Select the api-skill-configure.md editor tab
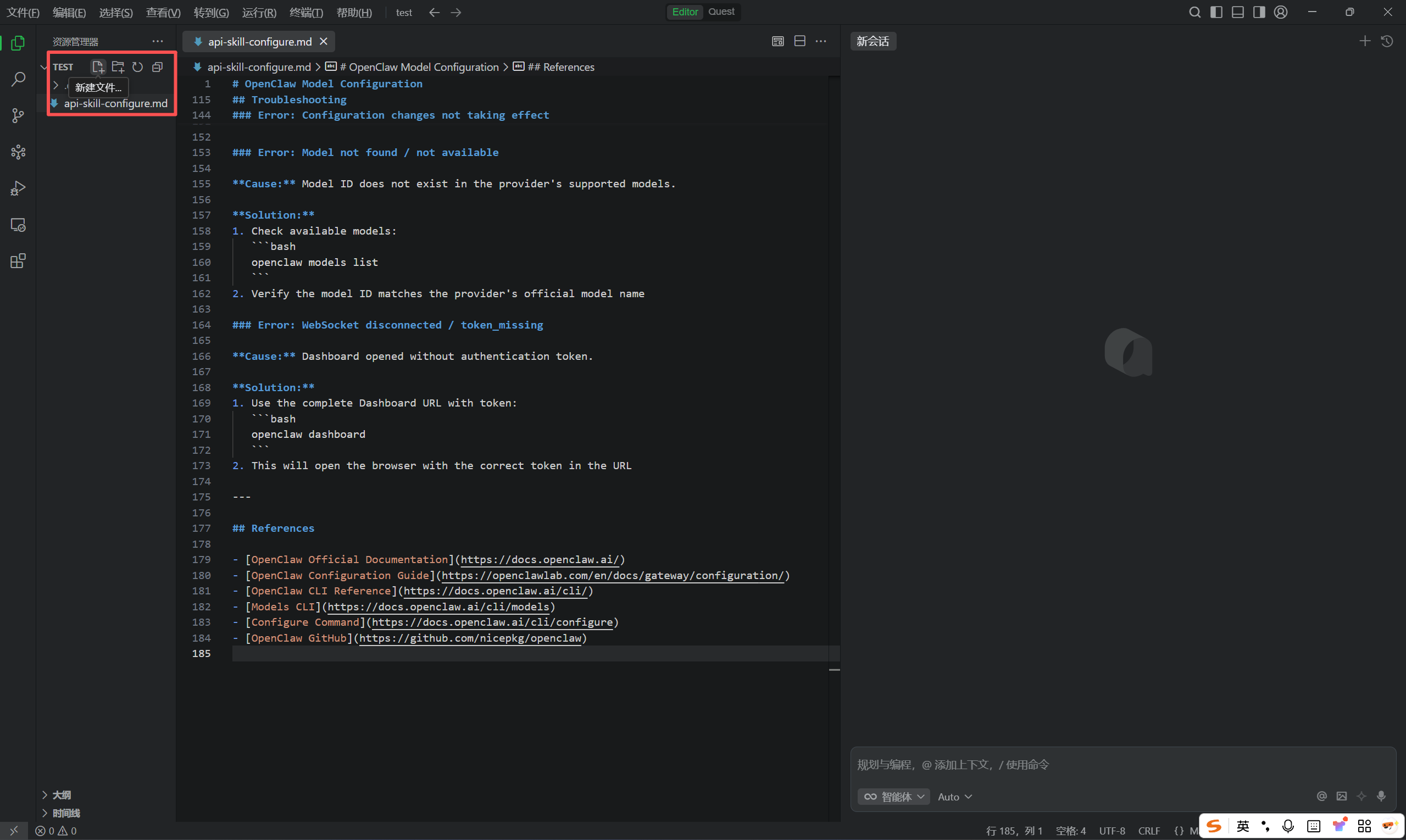The image size is (1406, 840). pyautogui.click(x=259, y=41)
